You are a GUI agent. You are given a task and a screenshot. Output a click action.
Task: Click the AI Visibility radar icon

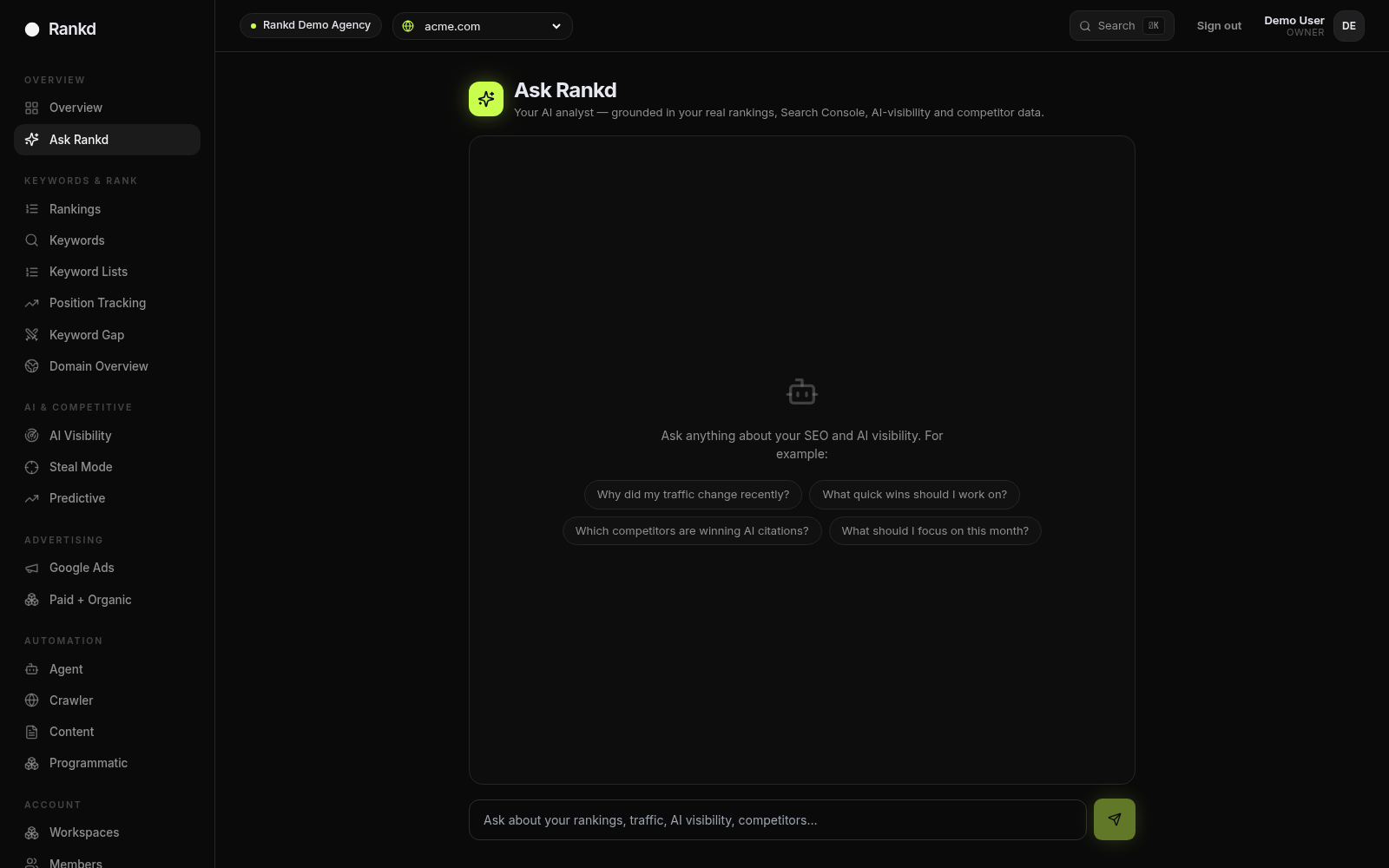[x=32, y=436]
